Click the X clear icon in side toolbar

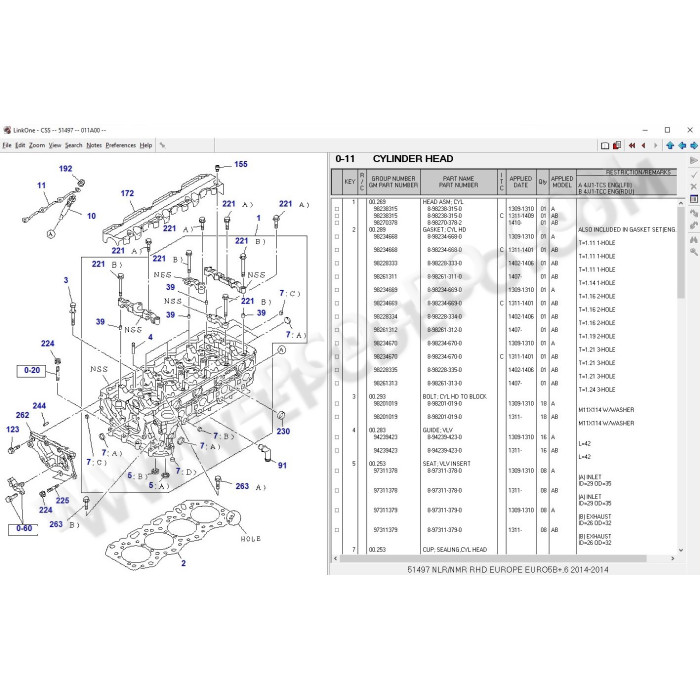click(x=694, y=187)
